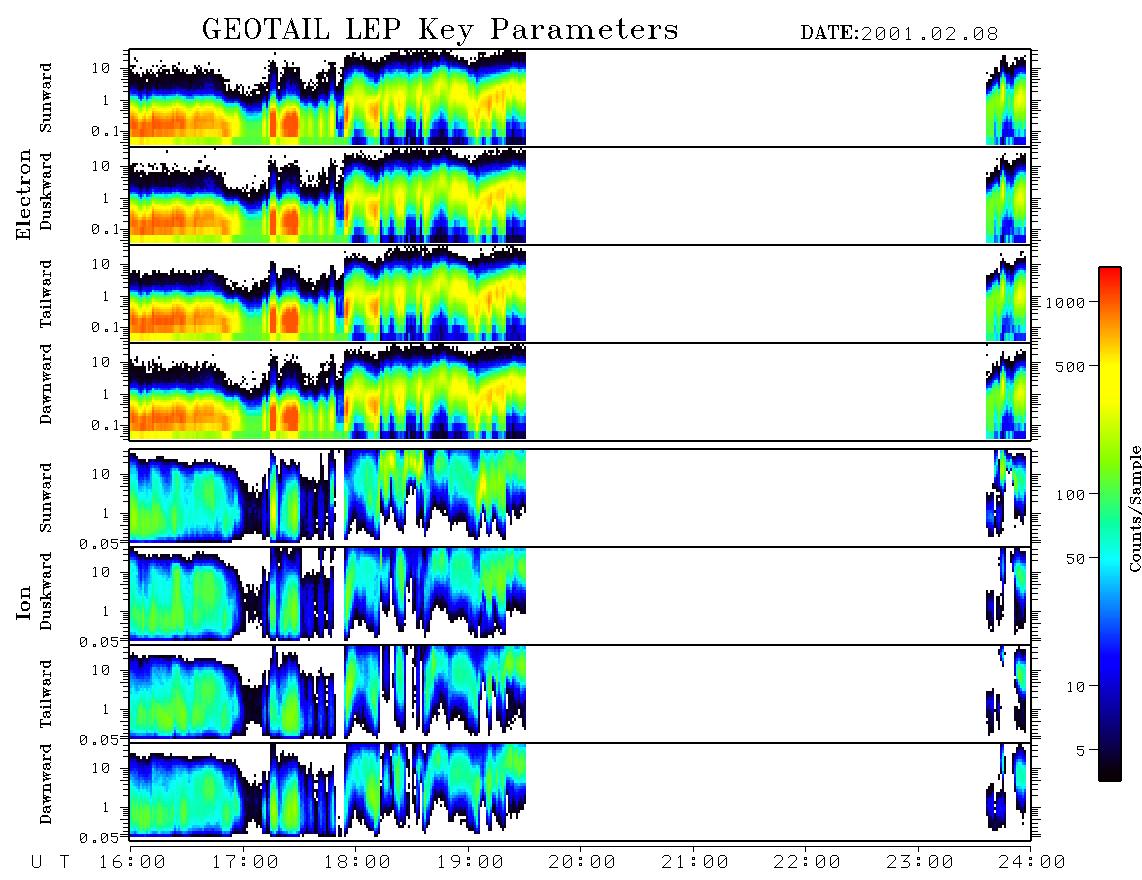This screenshot has height=880, width=1142.
Task: Click the DATE:2001.02.08 label
Action: click(x=899, y=33)
